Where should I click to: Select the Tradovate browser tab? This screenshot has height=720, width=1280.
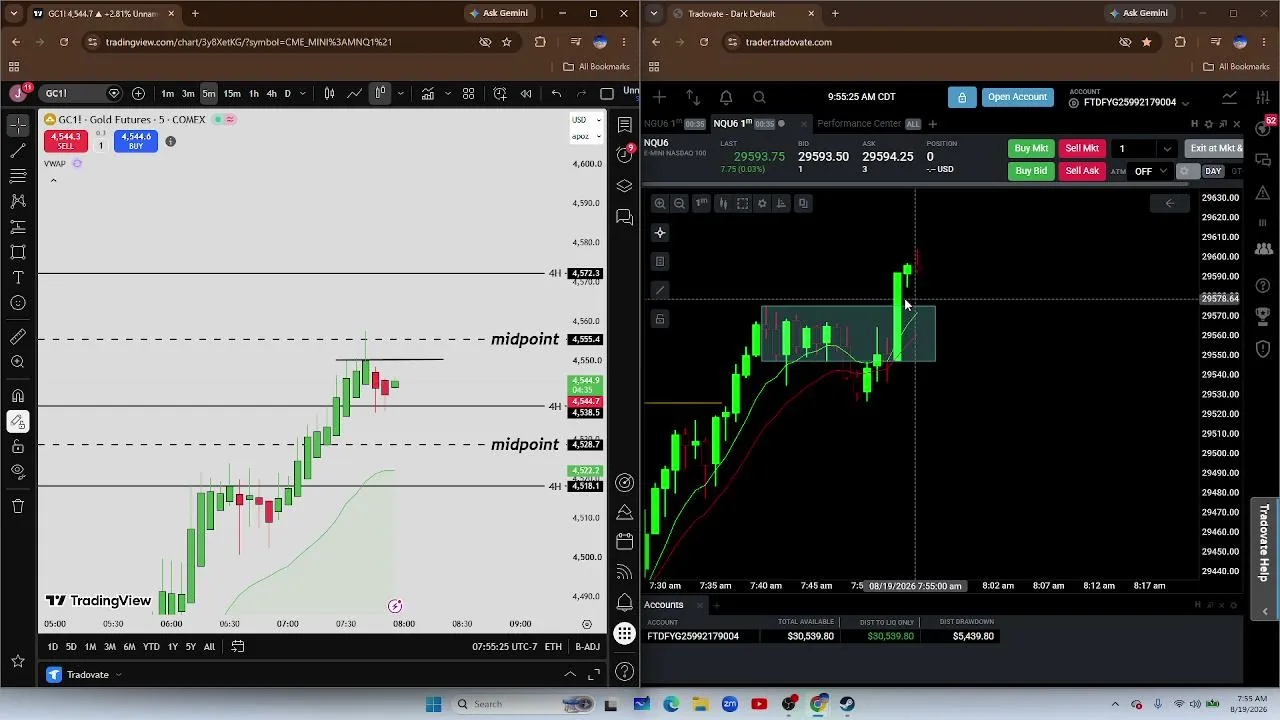746,14
